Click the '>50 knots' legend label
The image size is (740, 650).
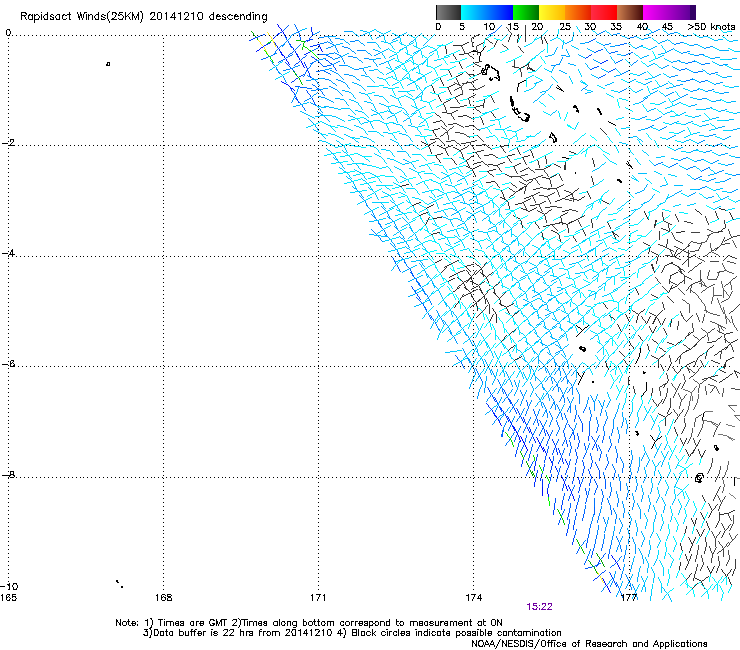click(x=711, y=26)
